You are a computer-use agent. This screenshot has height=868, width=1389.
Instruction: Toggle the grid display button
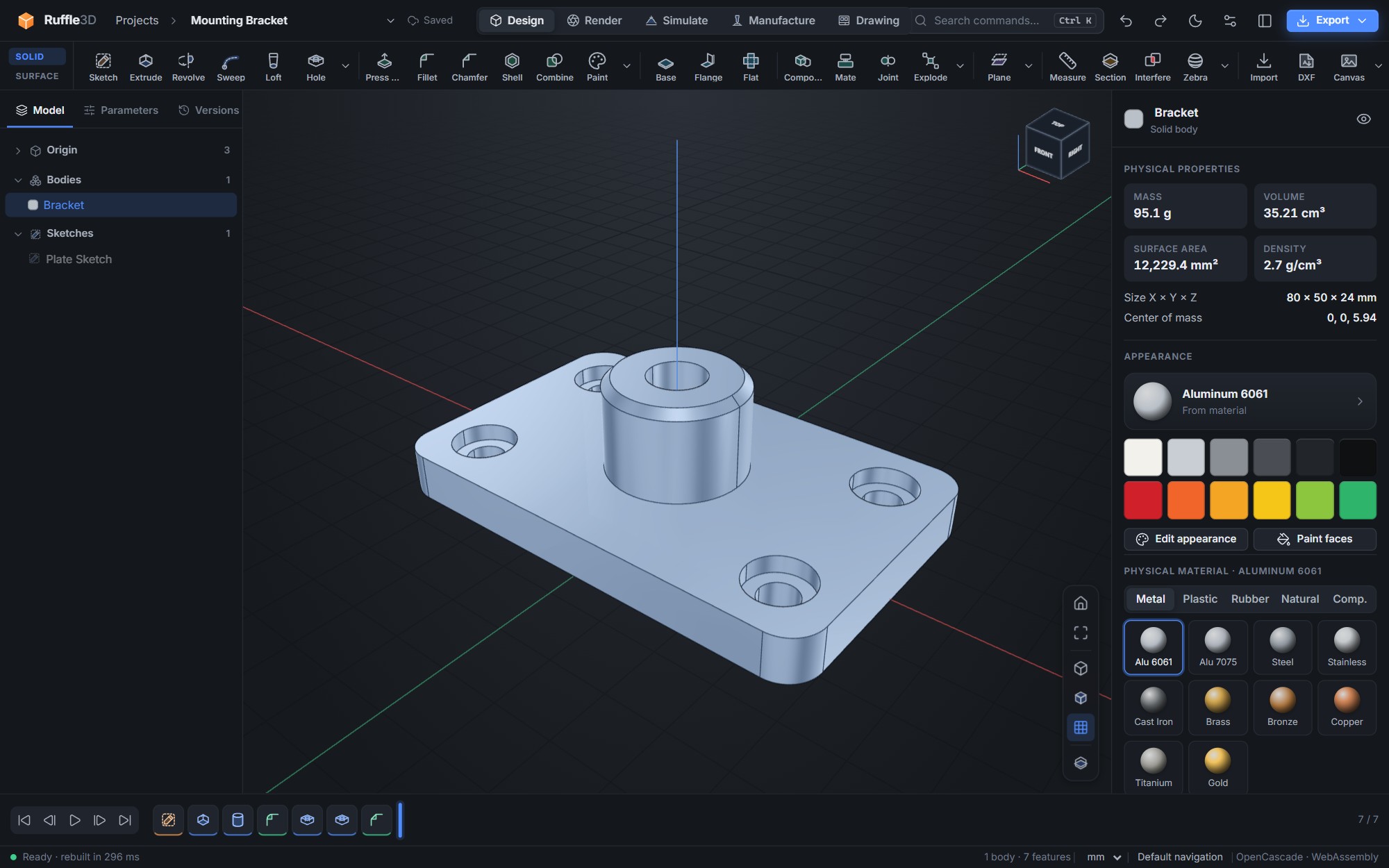click(x=1081, y=727)
